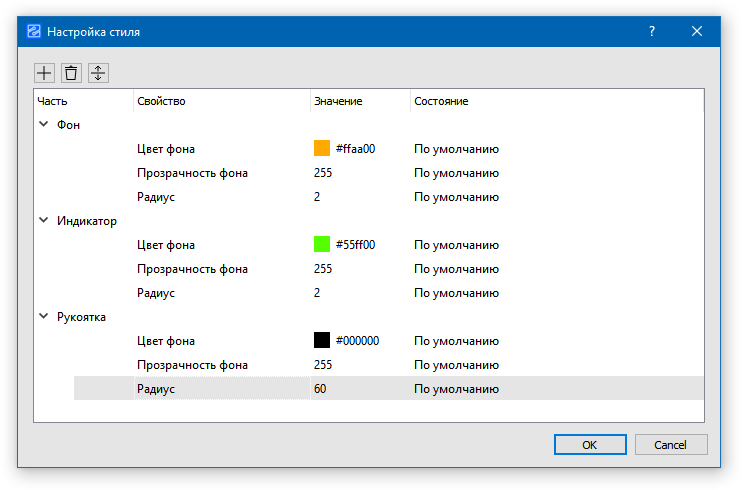Click the add (plus) toolbar icon
The image size is (742, 490).
click(x=45, y=73)
